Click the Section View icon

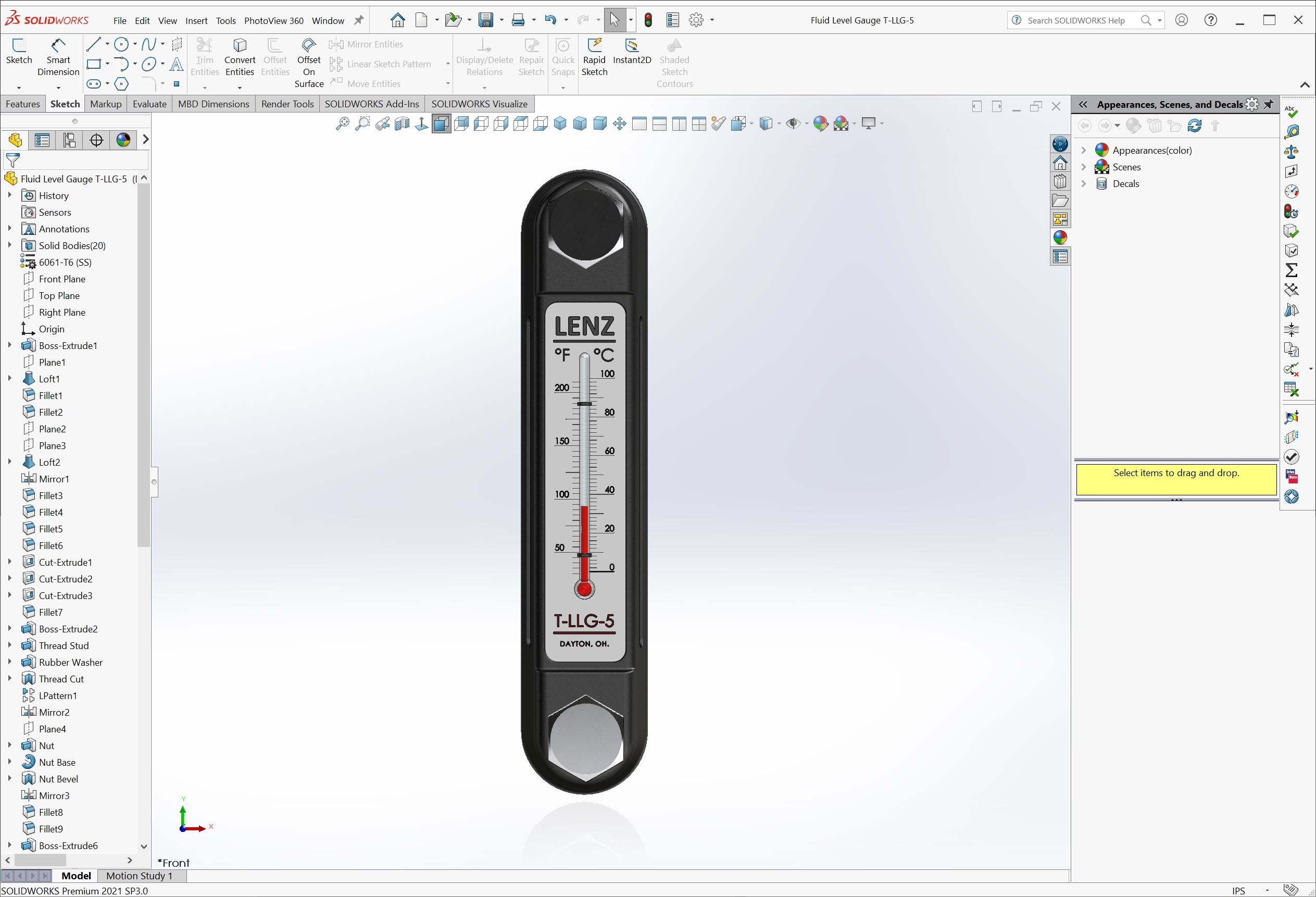point(402,123)
